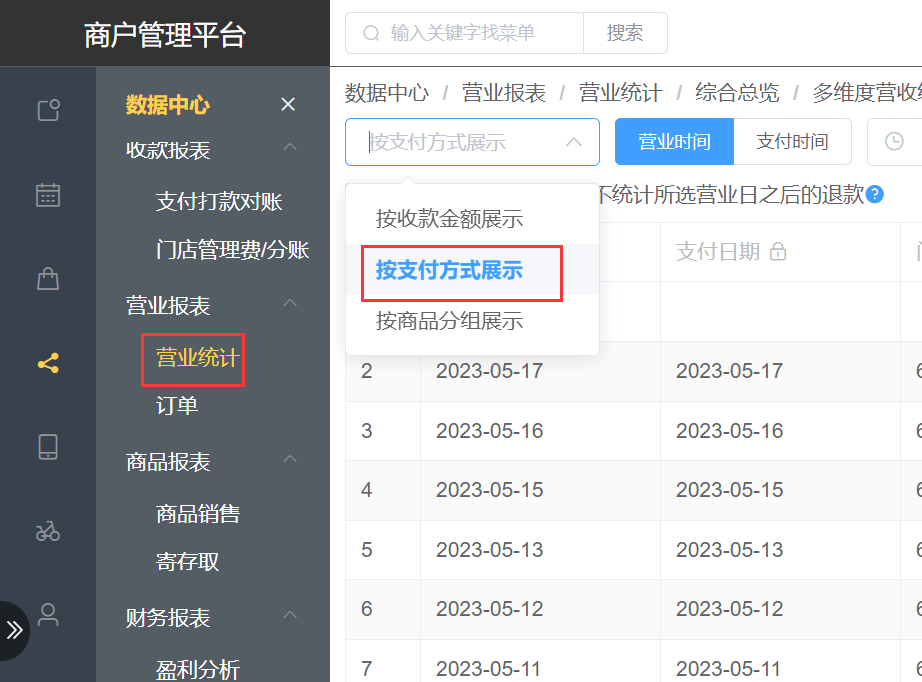Select the yellow share-nodes data center icon
The width and height of the screenshot is (922, 682).
click(48, 363)
